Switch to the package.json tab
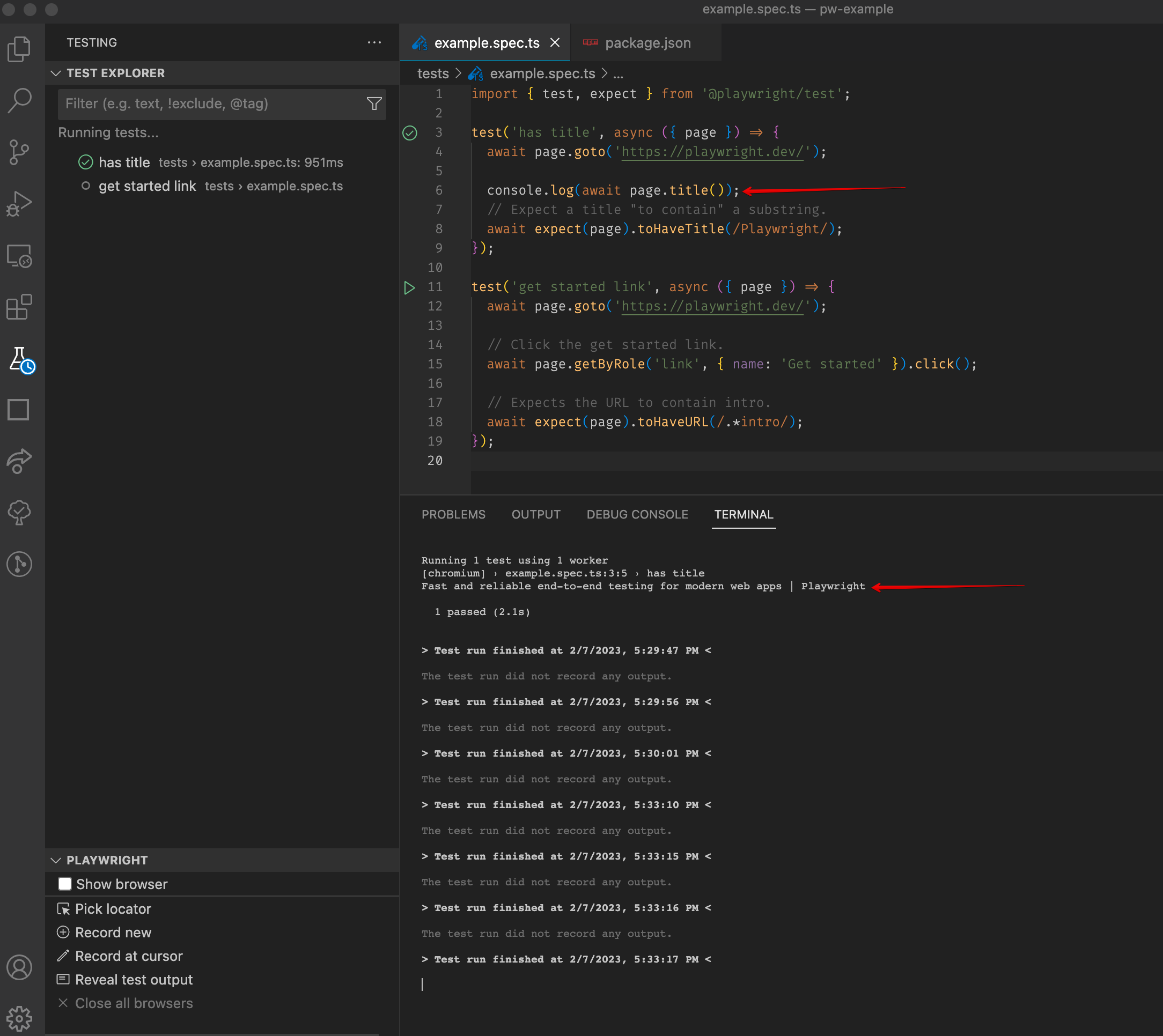The image size is (1163, 1036). point(646,43)
